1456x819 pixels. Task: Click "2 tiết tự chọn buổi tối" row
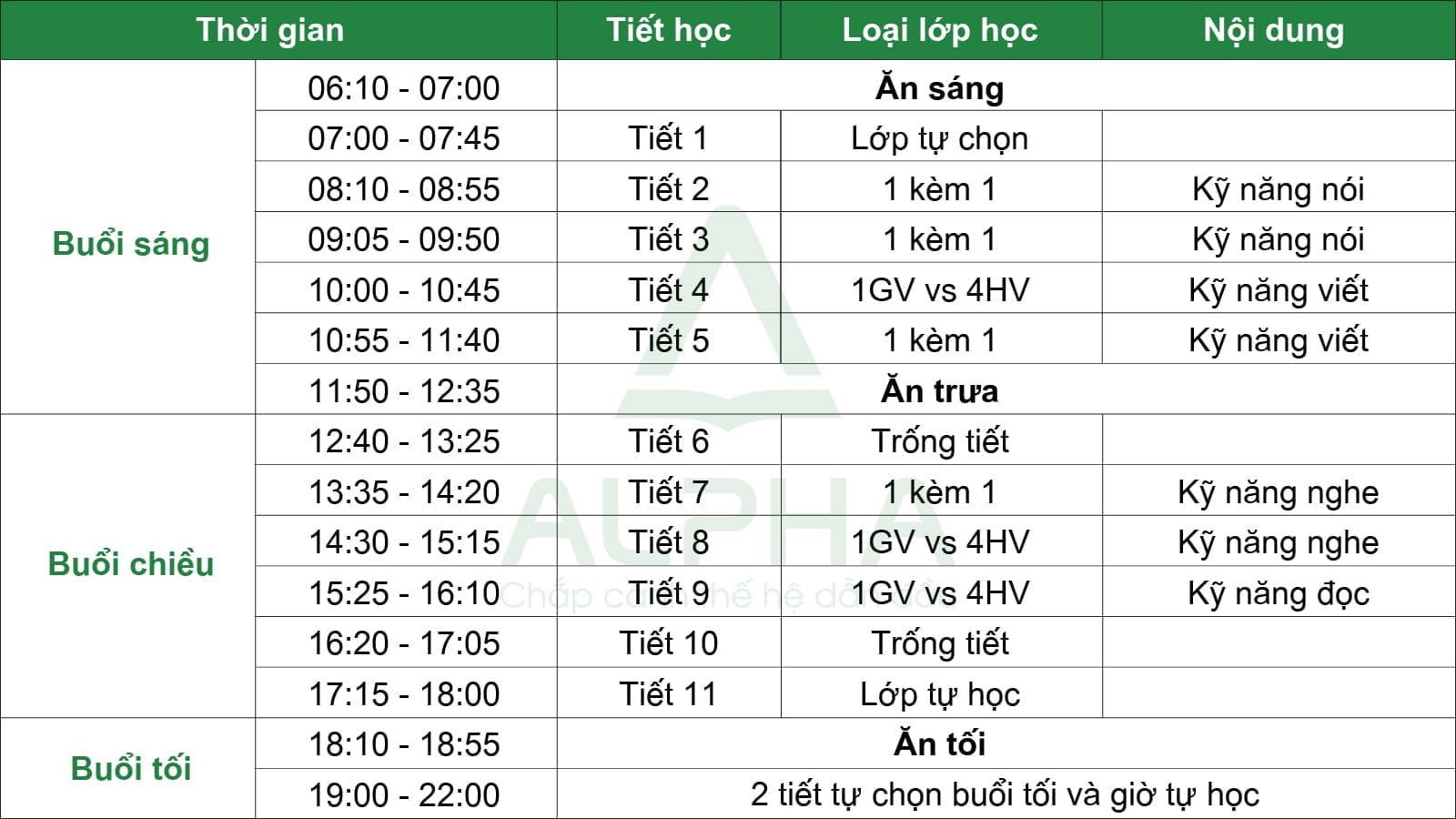(x=1006, y=794)
